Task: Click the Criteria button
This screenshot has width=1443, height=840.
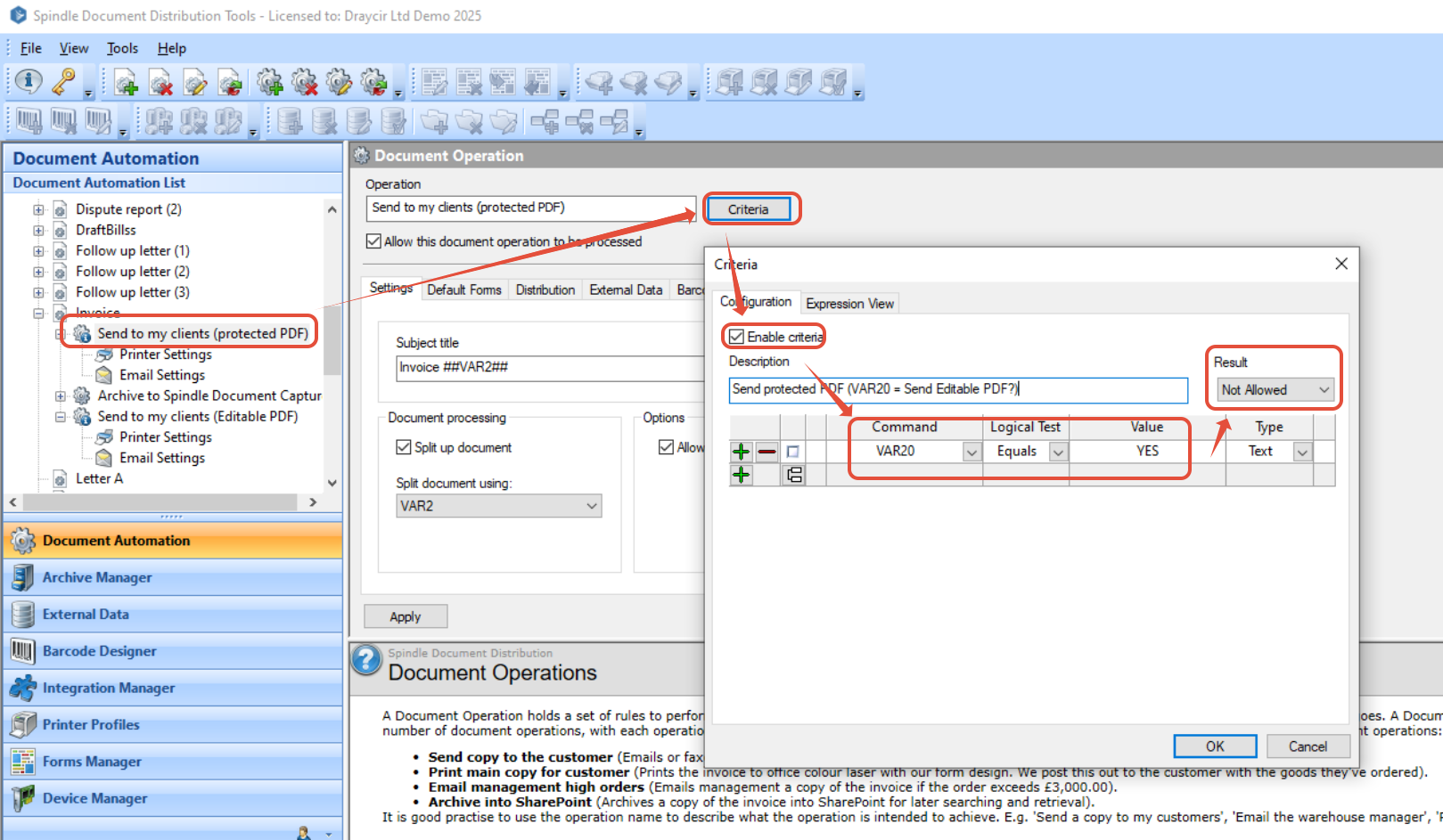Action: (748, 209)
